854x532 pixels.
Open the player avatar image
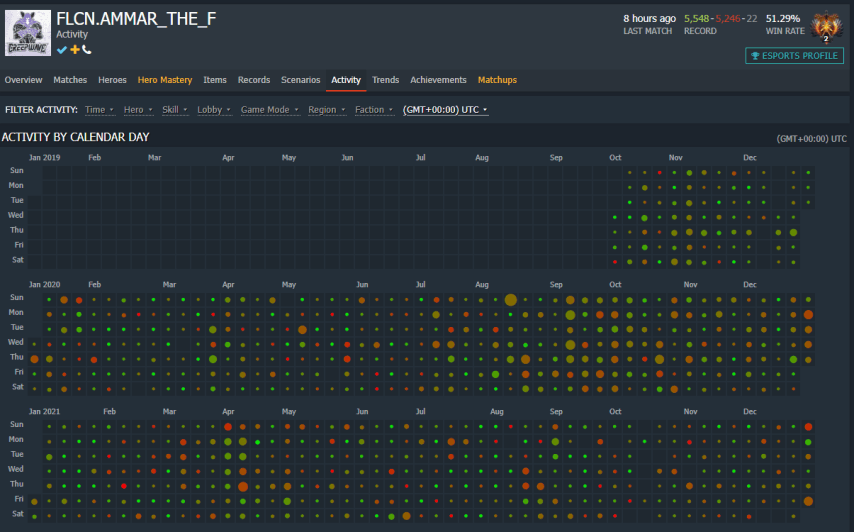coord(27,32)
